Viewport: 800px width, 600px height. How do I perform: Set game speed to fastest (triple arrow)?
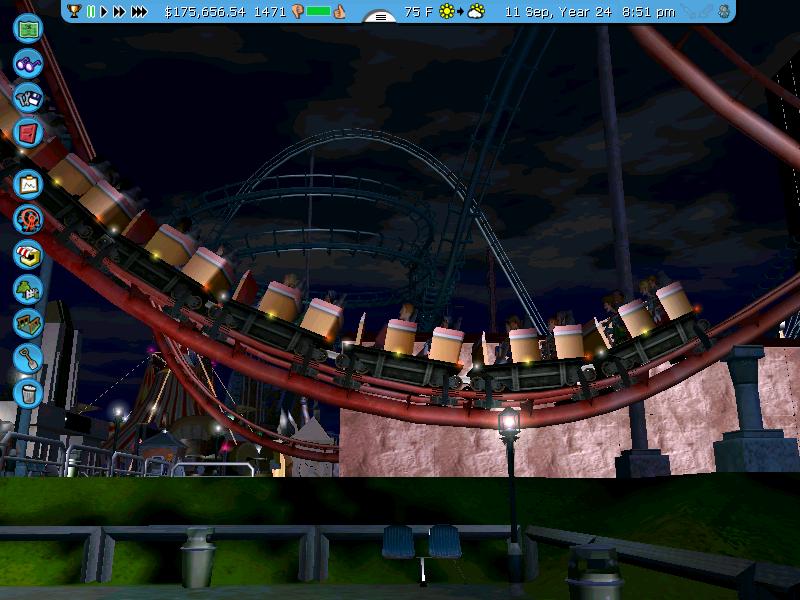pyautogui.click(x=139, y=11)
